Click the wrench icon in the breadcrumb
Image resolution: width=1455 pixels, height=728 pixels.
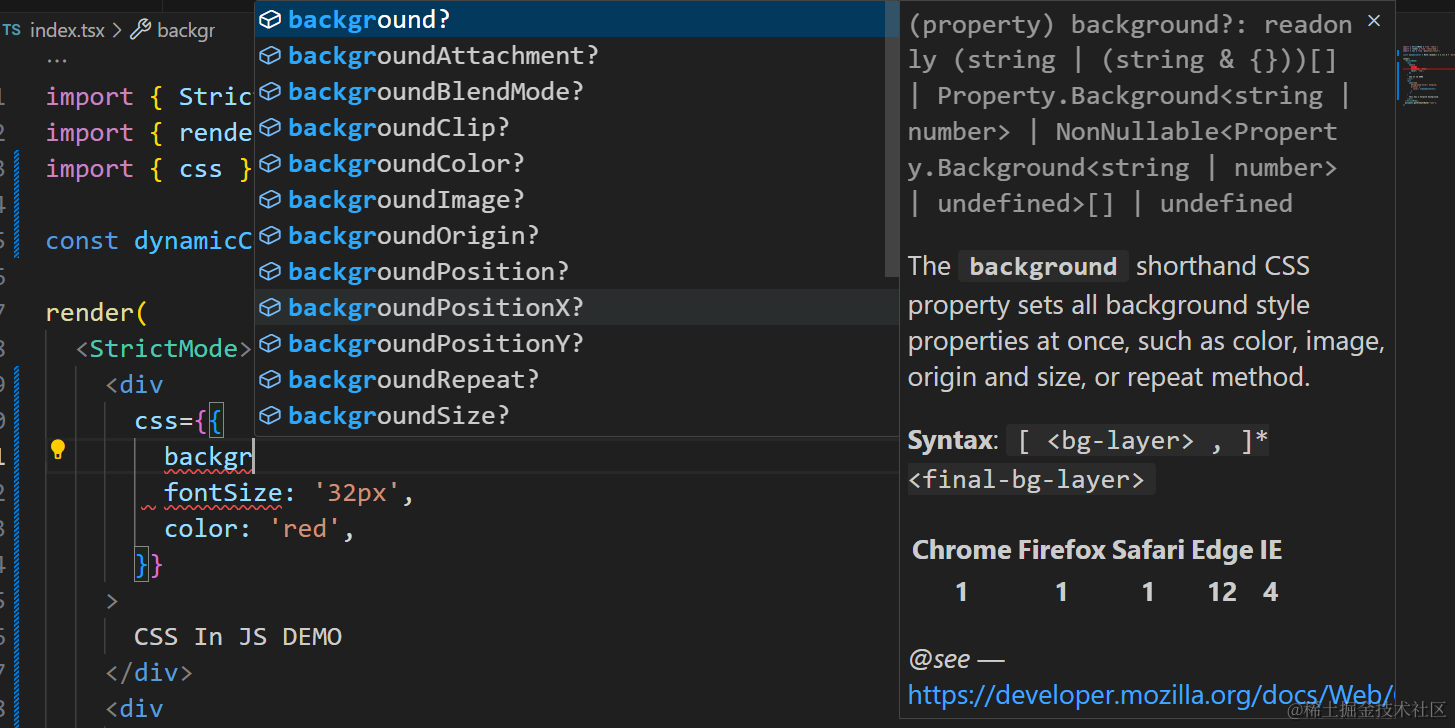coord(140,30)
